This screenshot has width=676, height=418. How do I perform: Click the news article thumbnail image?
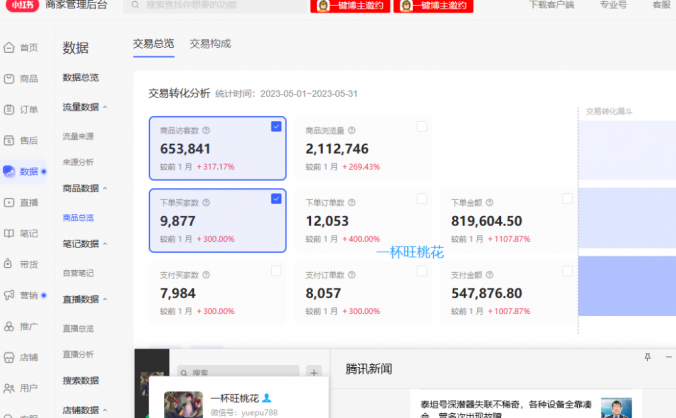click(616, 408)
